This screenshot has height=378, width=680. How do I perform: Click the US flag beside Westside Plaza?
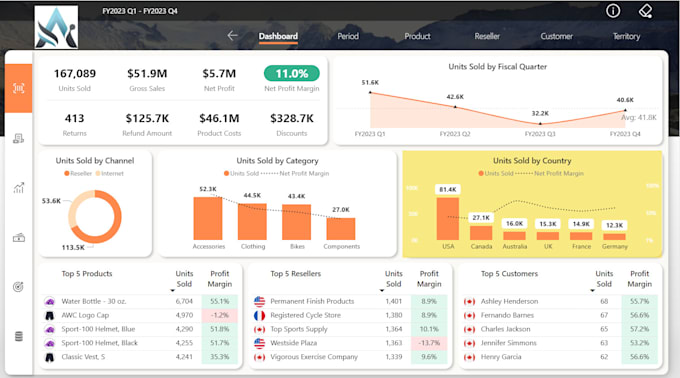coord(259,343)
